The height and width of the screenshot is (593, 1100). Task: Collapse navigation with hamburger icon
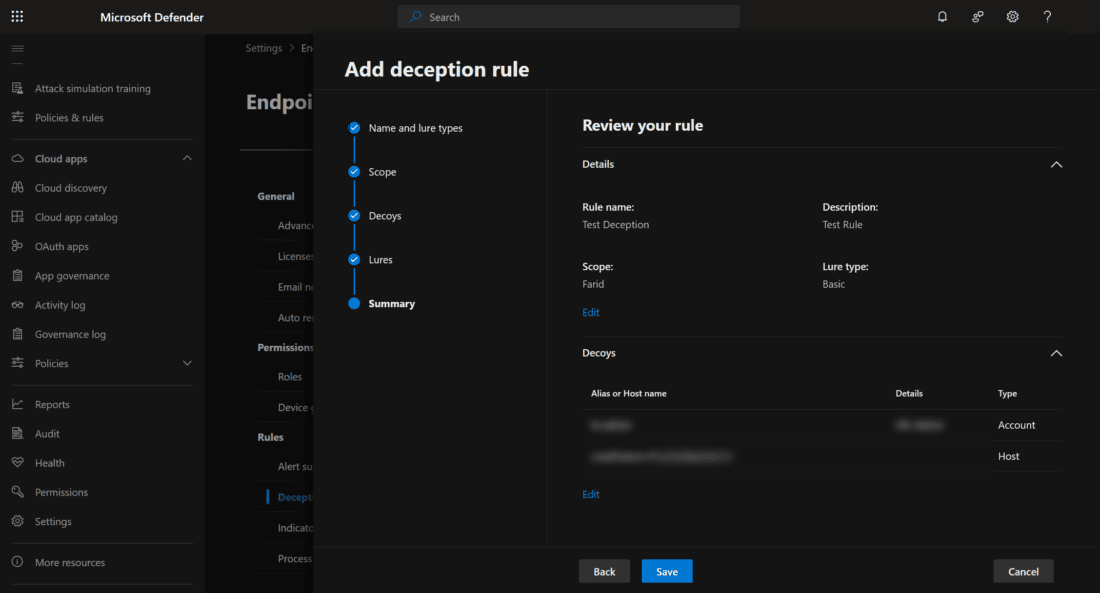coord(18,48)
